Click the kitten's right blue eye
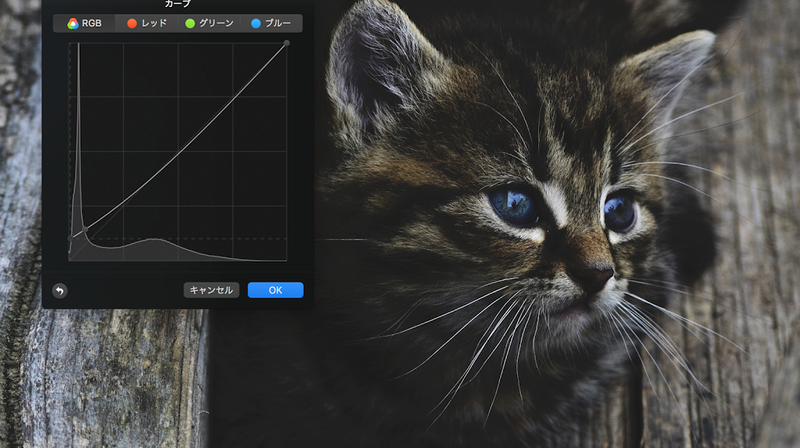800x448 pixels. coord(618,211)
